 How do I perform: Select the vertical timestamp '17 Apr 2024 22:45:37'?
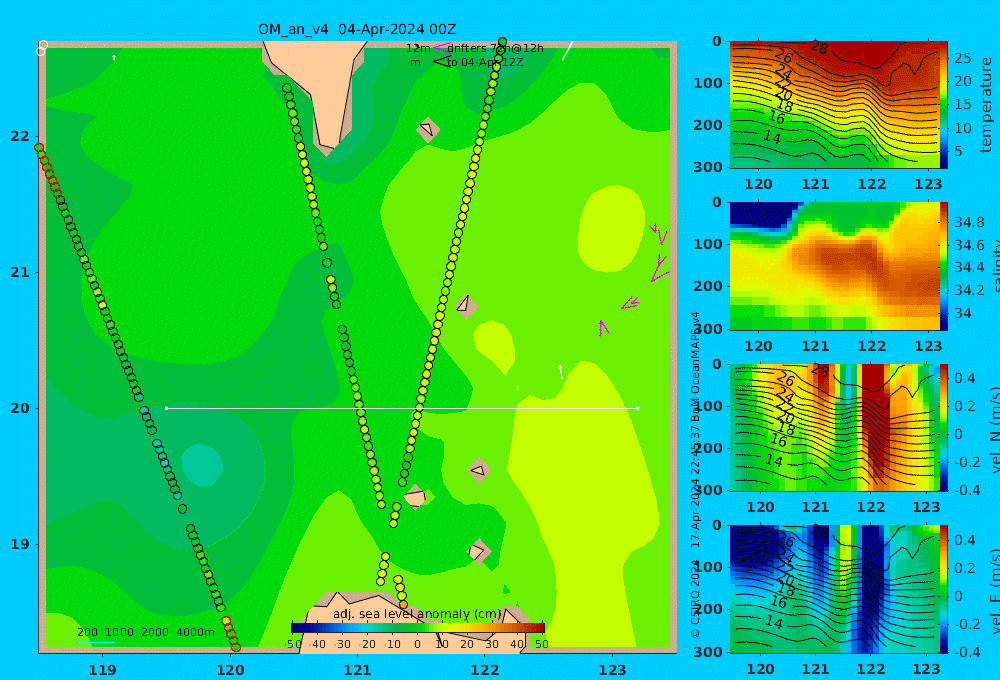click(695, 486)
